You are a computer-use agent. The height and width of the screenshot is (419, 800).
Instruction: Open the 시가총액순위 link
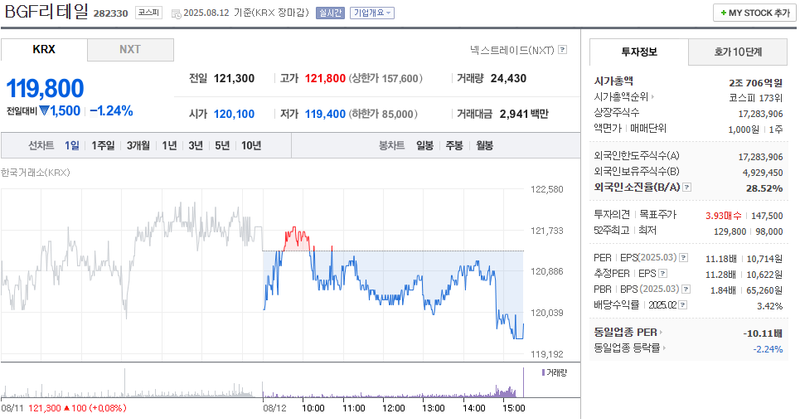621,96
